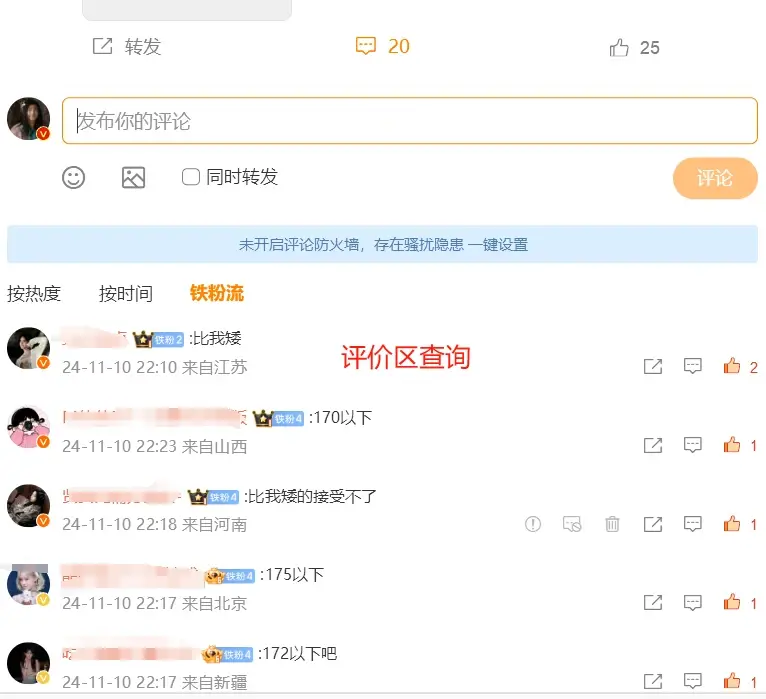This screenshot has height=699, width=766.
Task: Click the repost (转发) share icon
Action: click(x=103, y=46)
